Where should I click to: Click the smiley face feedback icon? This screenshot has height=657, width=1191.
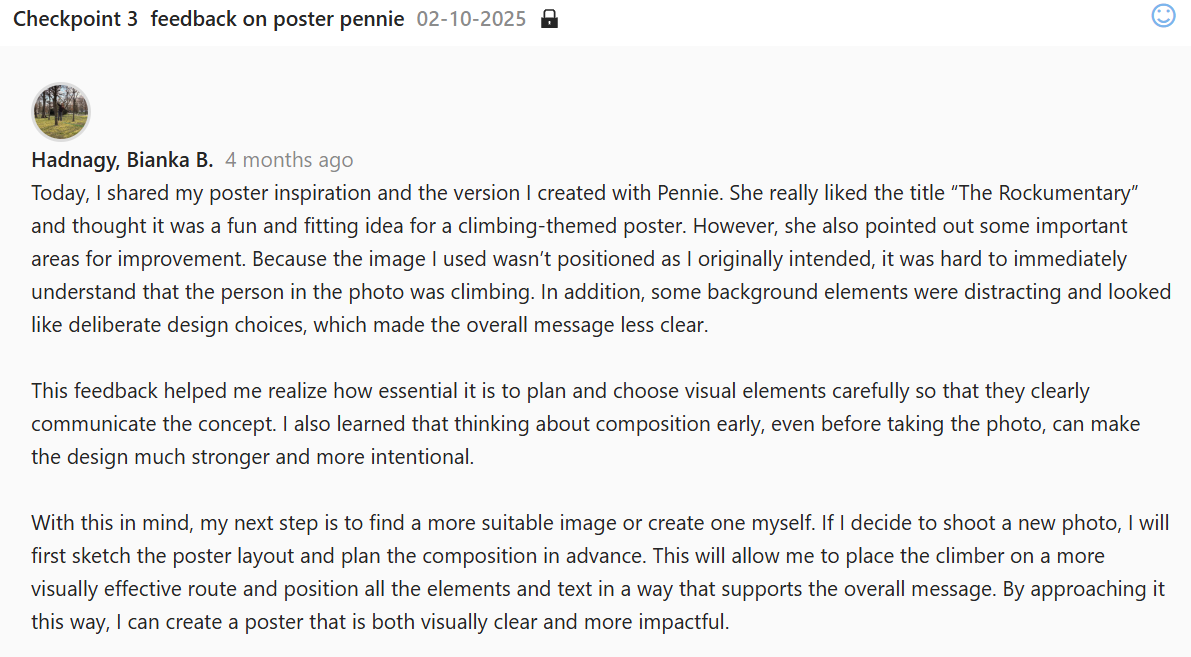tap(1163, 16)
